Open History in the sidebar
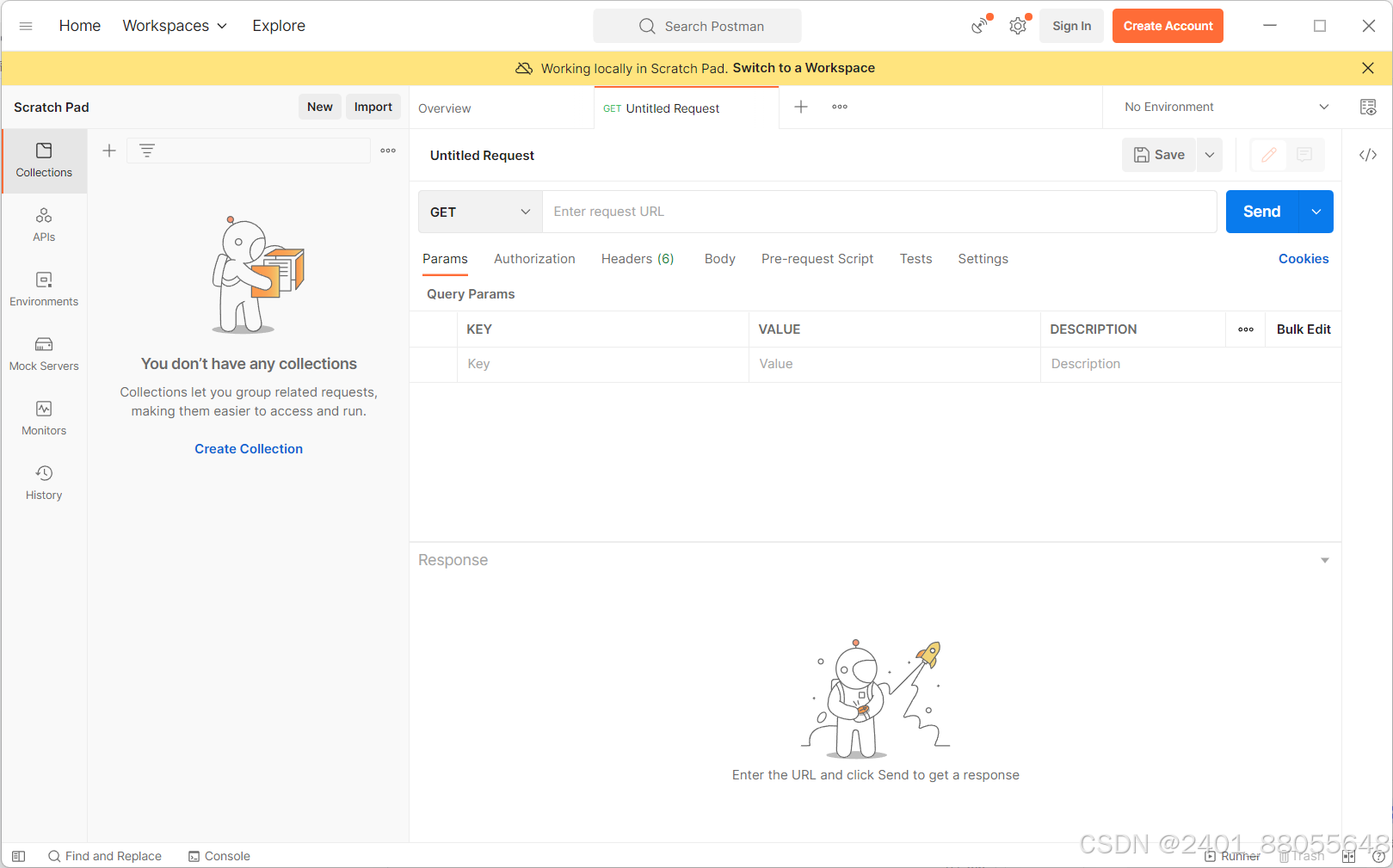This screenshot has width=1393, height=868. click(x=44, y=483)
